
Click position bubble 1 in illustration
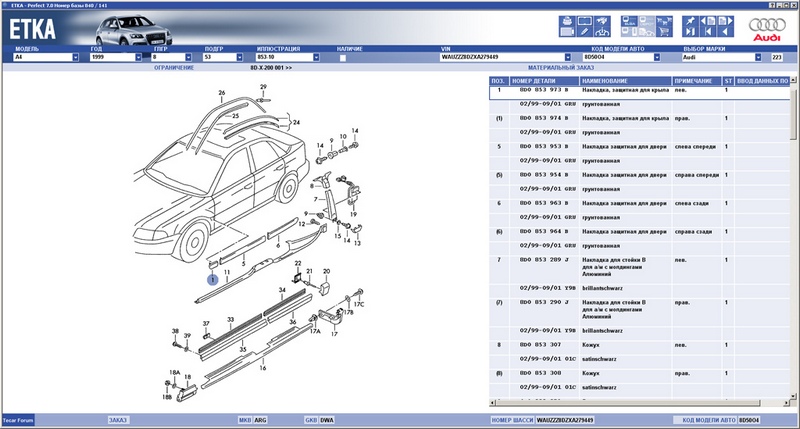(x=213, y=280)
